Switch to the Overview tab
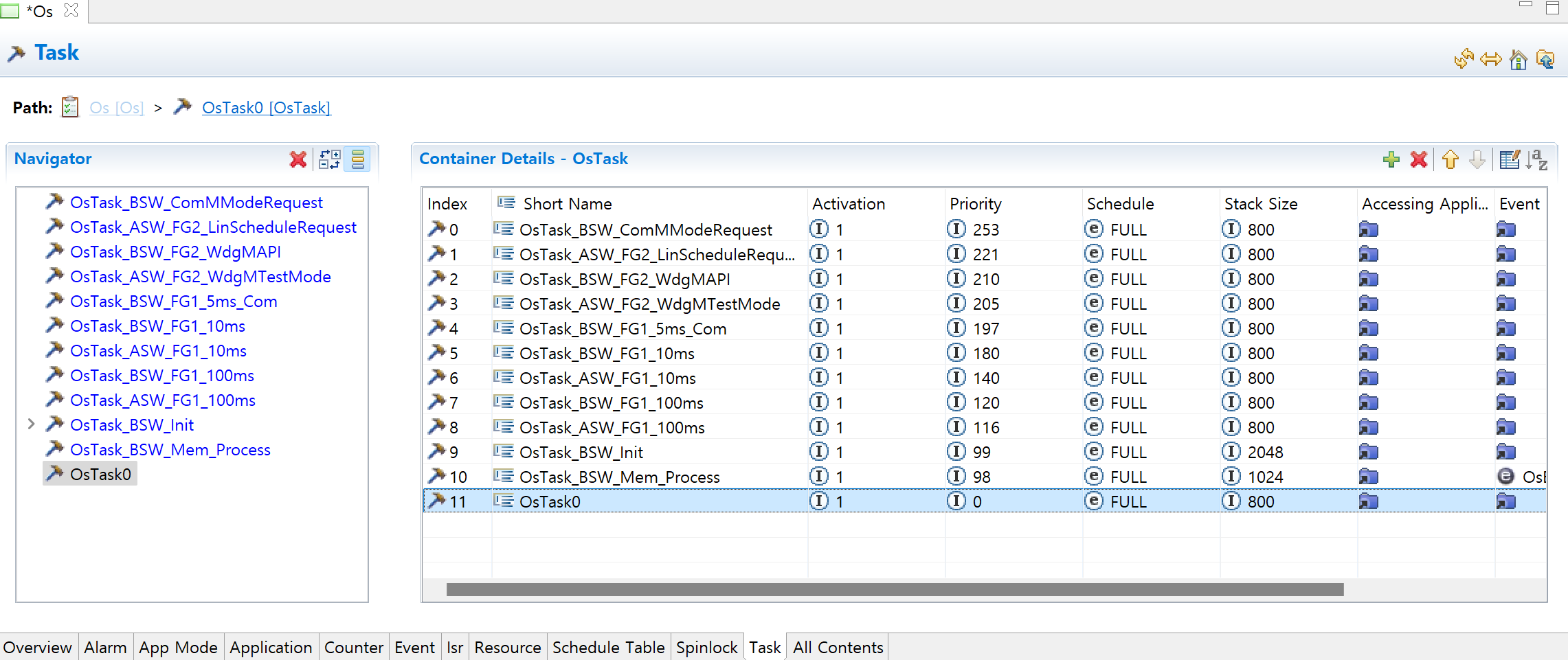This screenshot has height=660, width=1568. click(38, 648)
